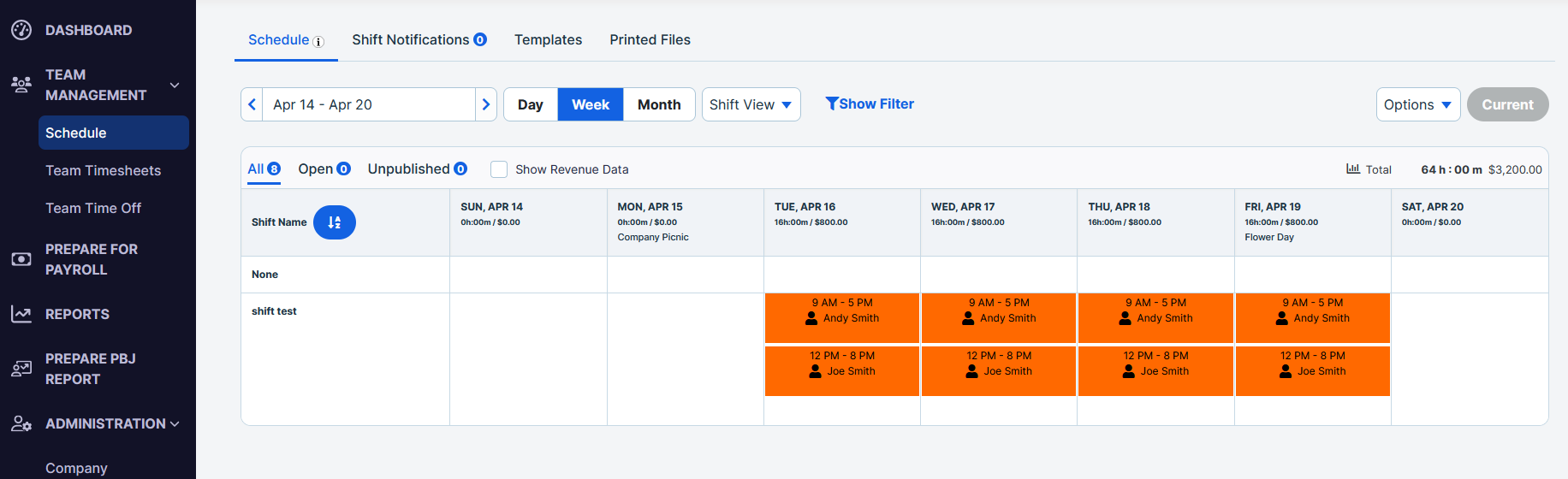Click the $3,200.00 total amount
The image size is (1568, 479).
tap(1515, 169)
